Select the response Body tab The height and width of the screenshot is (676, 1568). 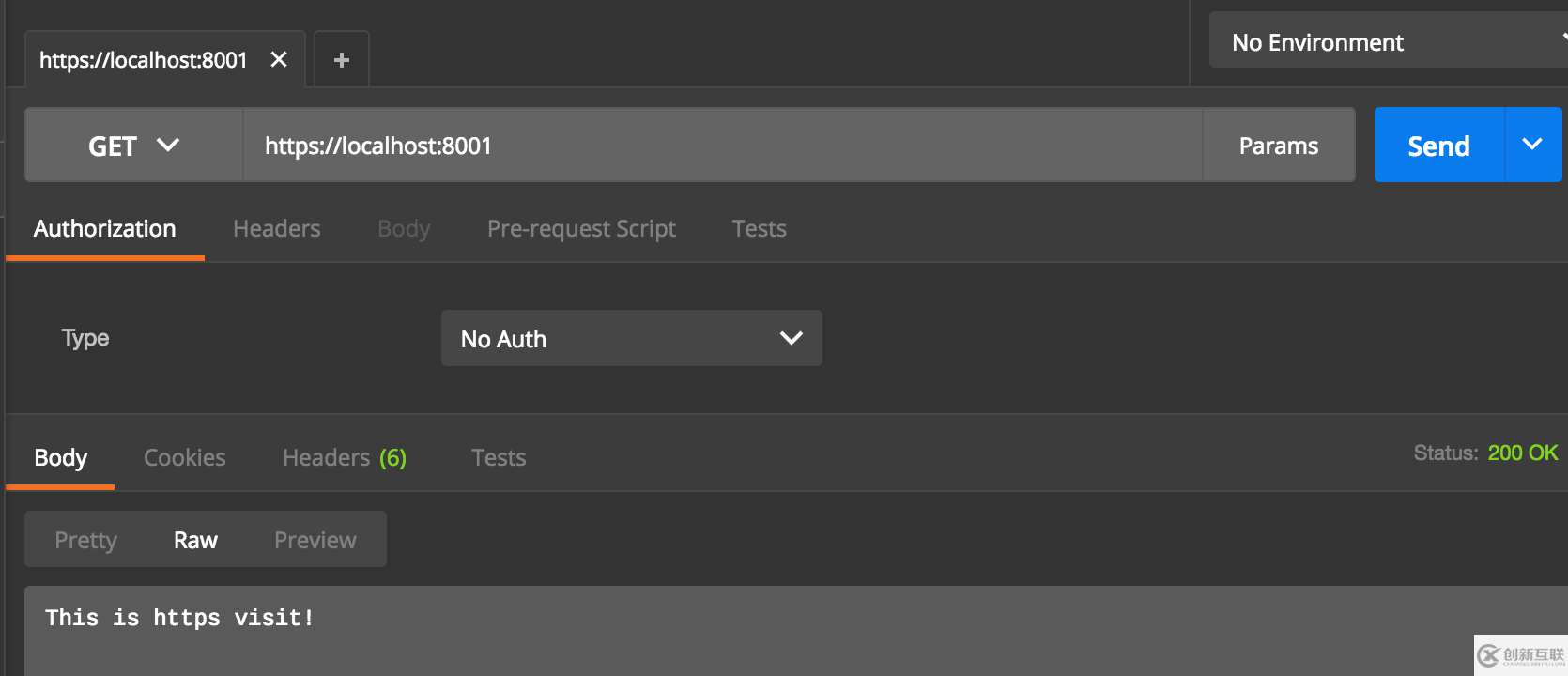coord(60,458)
